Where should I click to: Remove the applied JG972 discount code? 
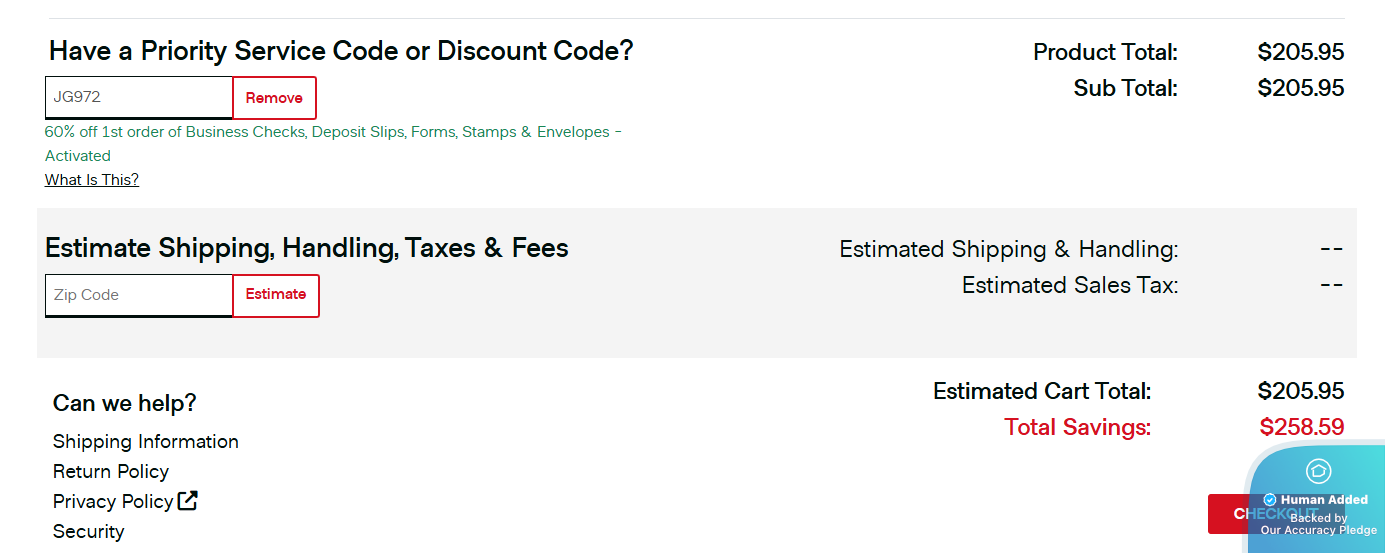(274, 98)
